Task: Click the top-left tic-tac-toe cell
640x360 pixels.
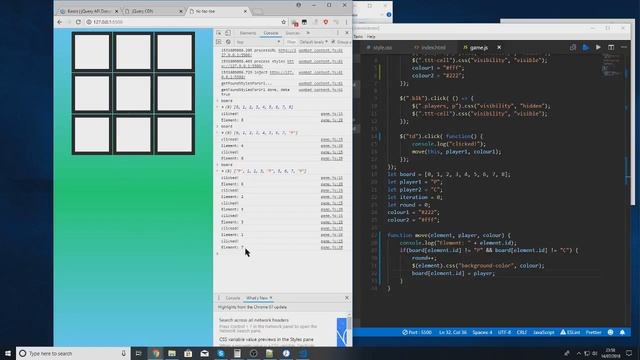Action: (92, 52)
